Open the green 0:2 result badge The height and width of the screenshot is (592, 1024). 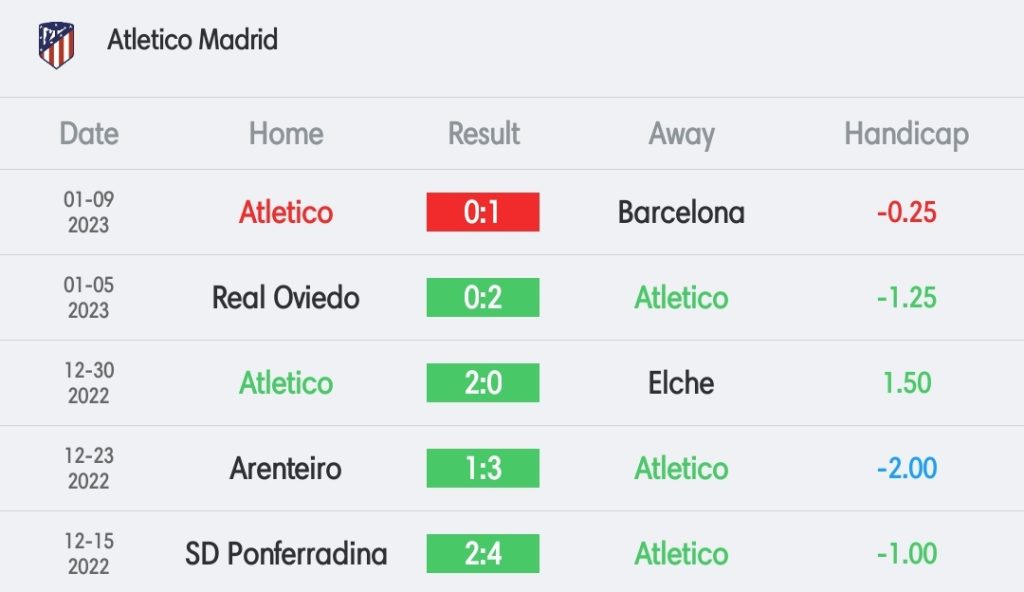(483, 297)
